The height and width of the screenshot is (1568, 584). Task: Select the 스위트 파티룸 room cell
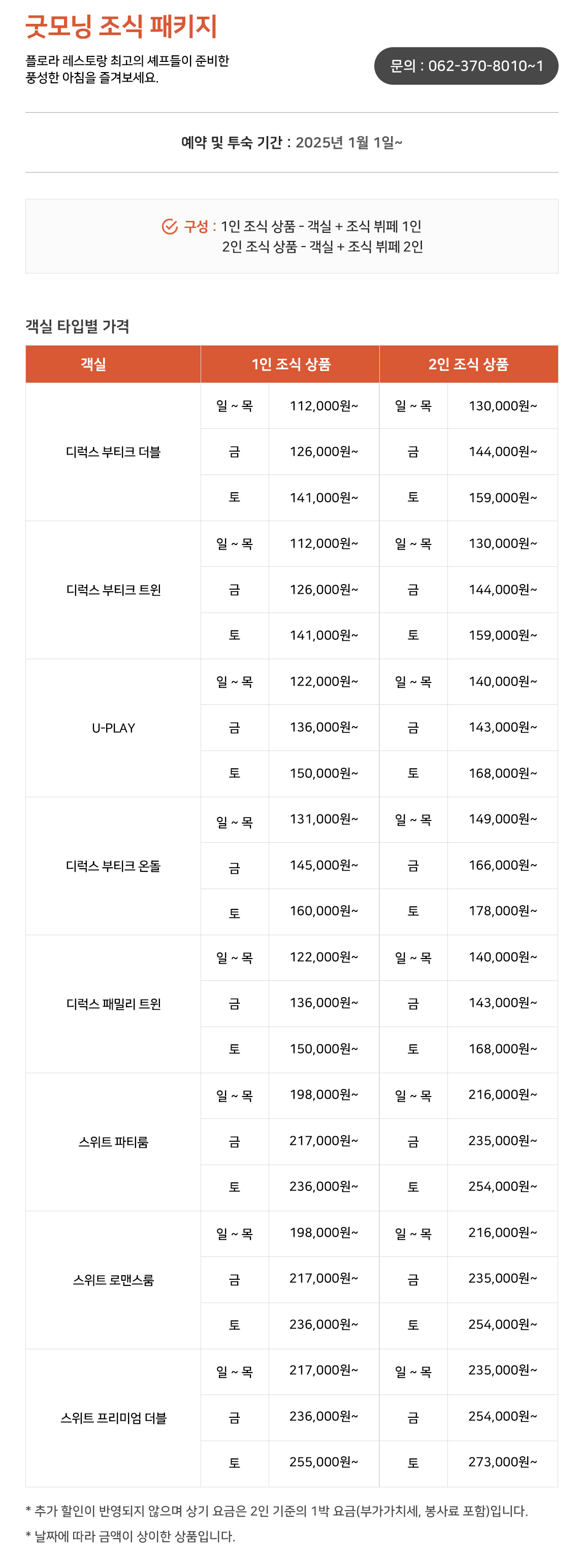tap(113, 1142)
